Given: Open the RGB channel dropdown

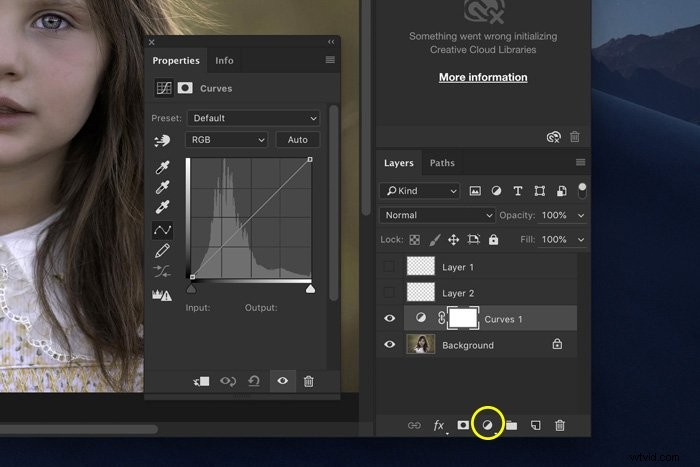Looking at the screenshot, I should point(226,140).
